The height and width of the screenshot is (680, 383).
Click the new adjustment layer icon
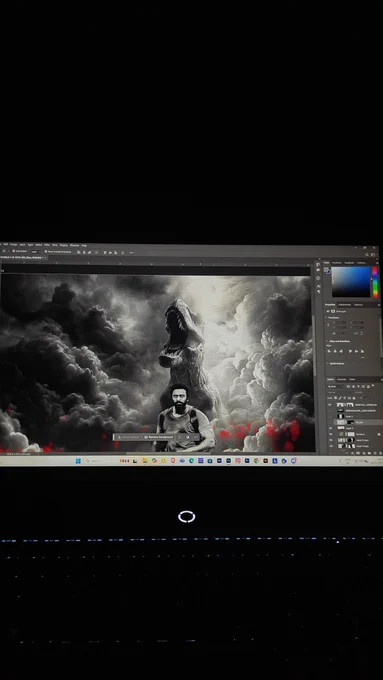(x=364, y=453)
